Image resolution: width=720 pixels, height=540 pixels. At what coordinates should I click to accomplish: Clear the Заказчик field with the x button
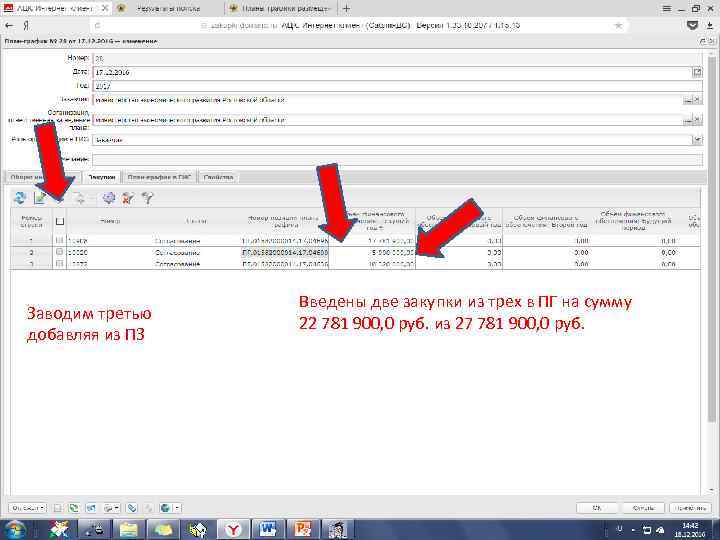point(698,100)
